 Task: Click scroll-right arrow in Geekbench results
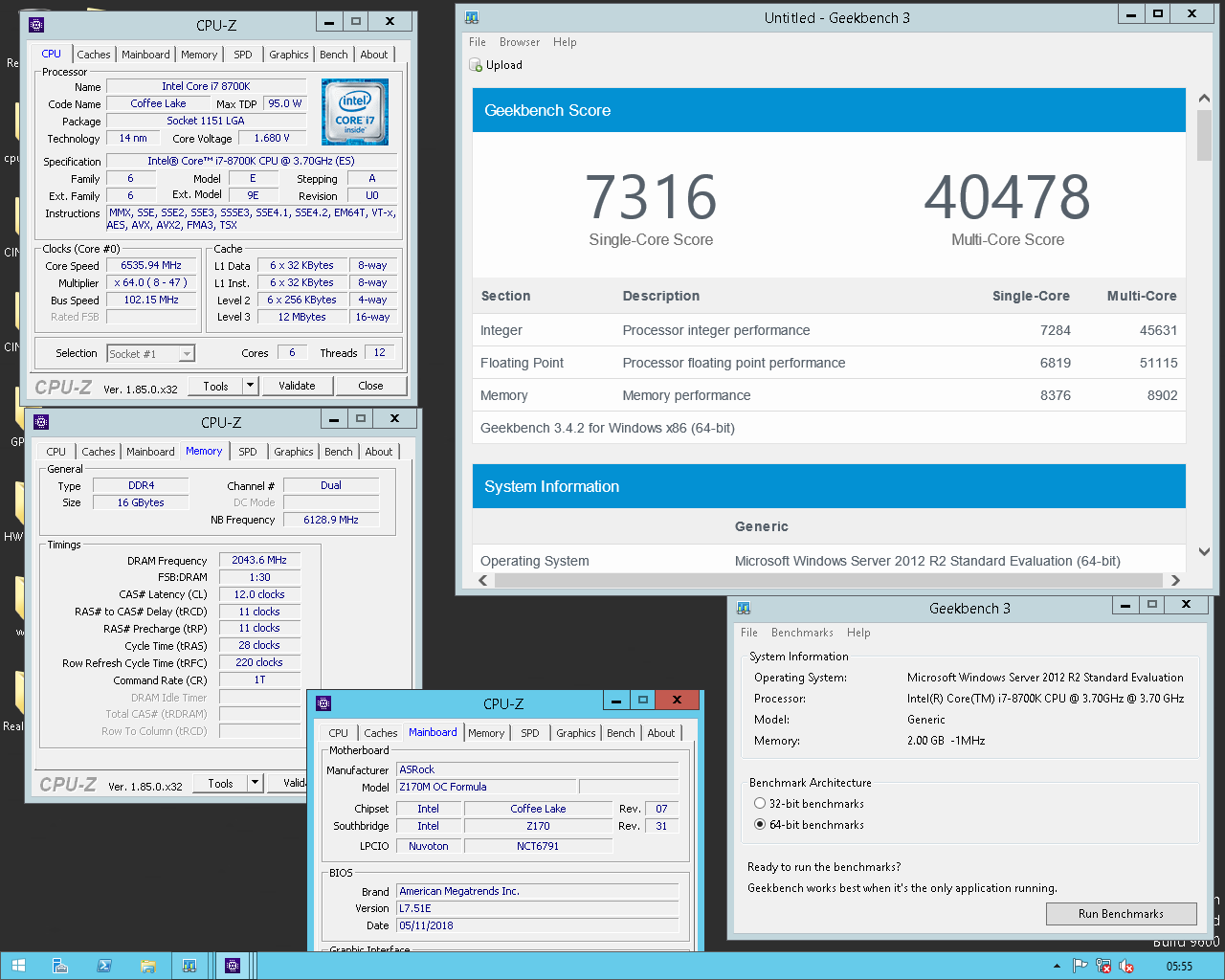tap(1176, 580)
